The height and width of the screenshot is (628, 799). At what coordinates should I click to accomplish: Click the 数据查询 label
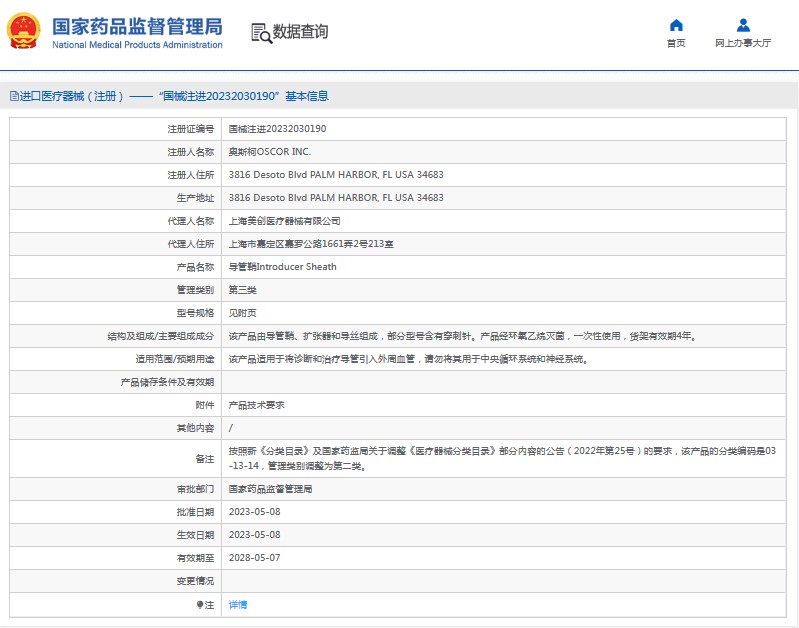300,32
